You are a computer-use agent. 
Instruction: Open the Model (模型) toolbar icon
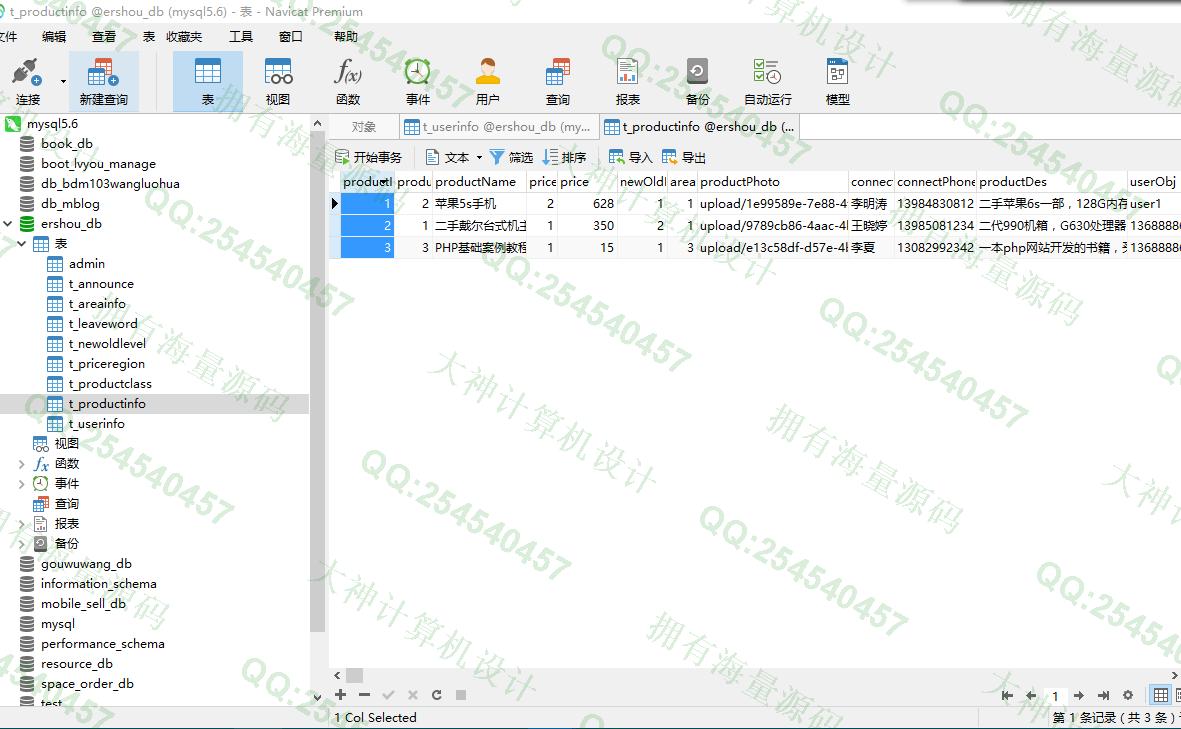(838, 81)
